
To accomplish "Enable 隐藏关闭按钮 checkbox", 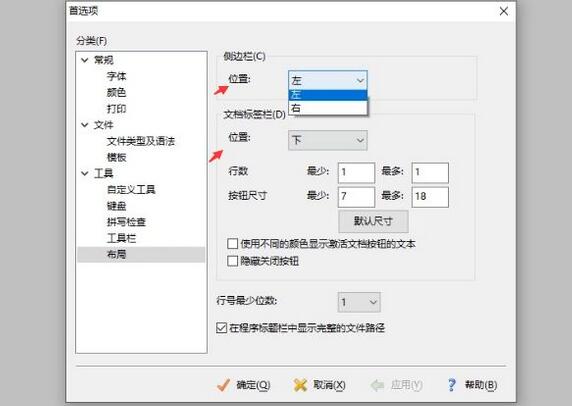I will click(x=232, y=261).
